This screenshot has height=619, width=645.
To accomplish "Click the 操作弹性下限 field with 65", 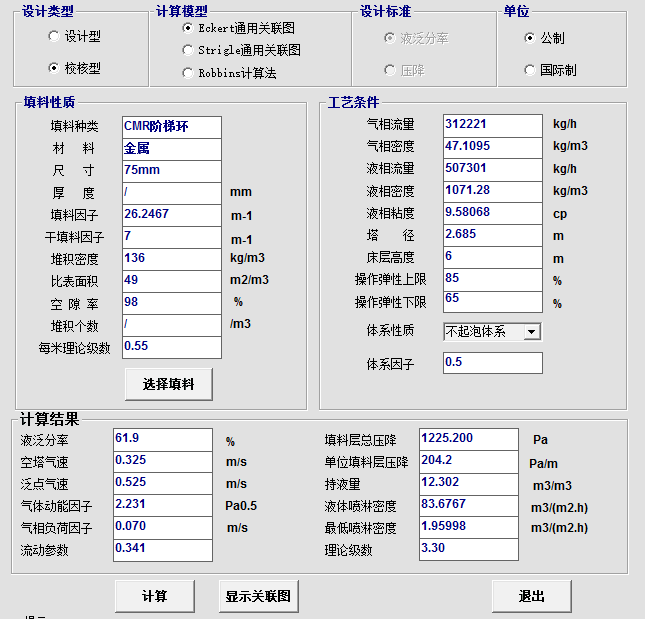I will (x=493, y=301).
